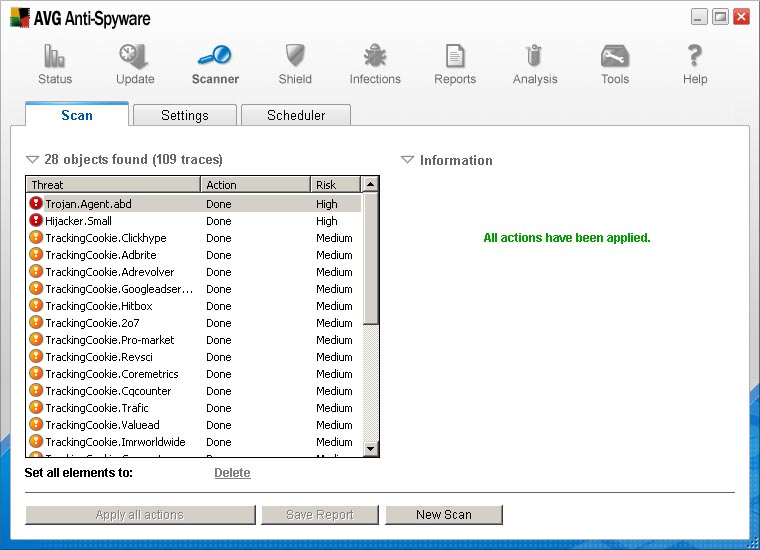Click orange icon beside TrackingCookie.Googleadser

point(36,288)
